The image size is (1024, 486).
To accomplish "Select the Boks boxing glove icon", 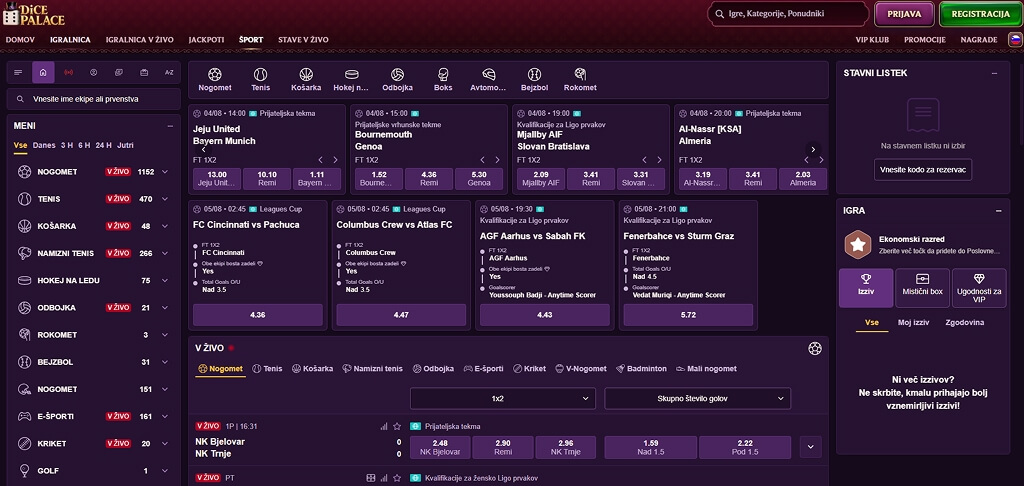I will click(x=443, y=74).
